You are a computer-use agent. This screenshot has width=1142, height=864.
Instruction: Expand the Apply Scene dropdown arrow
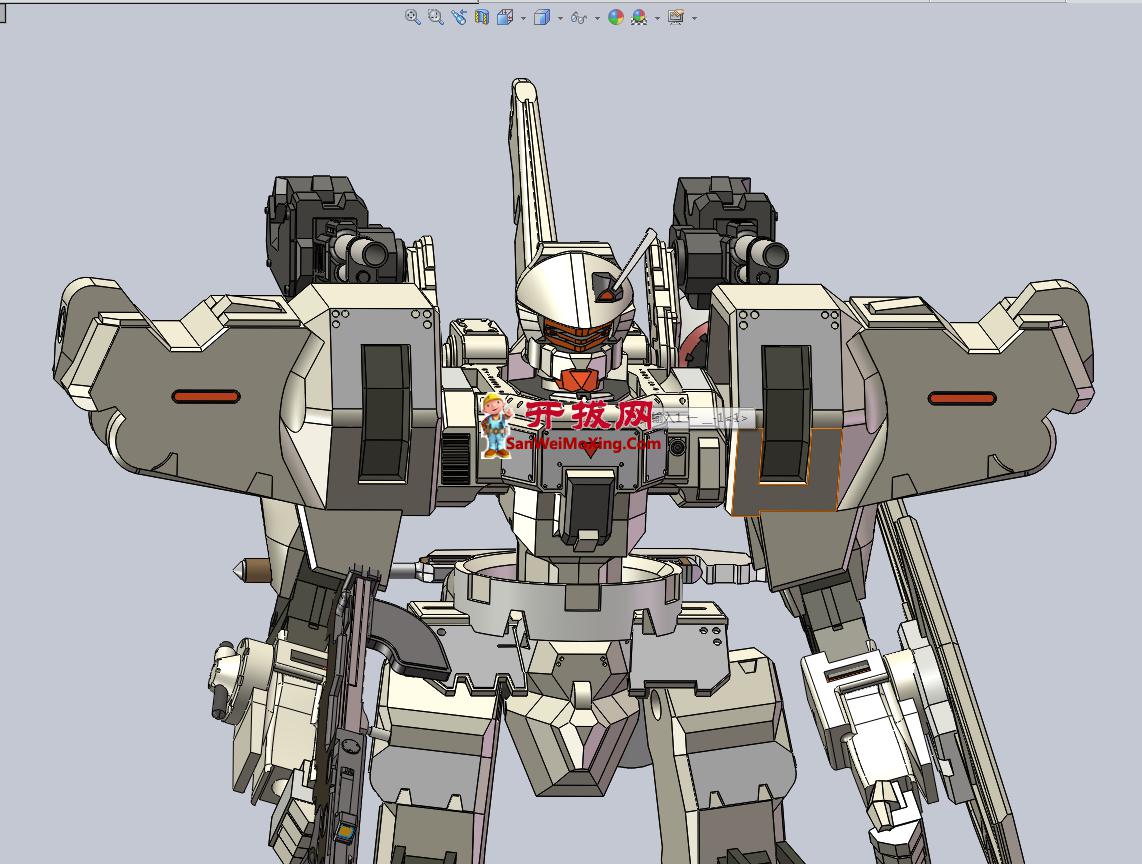pyautogui.click(x=657, y=17)
